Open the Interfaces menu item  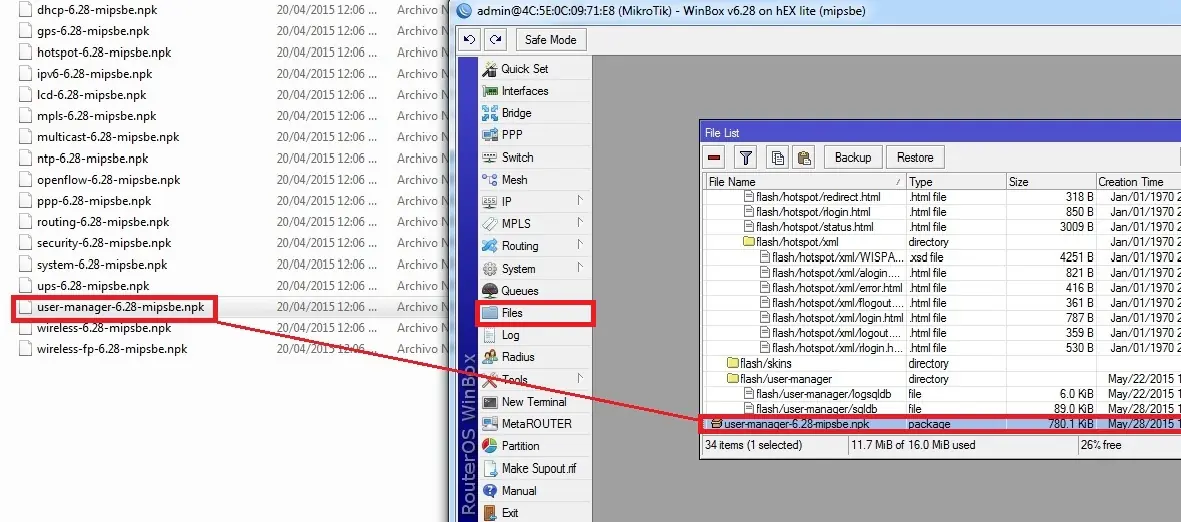pyautogui.click(x=525, y=91)
